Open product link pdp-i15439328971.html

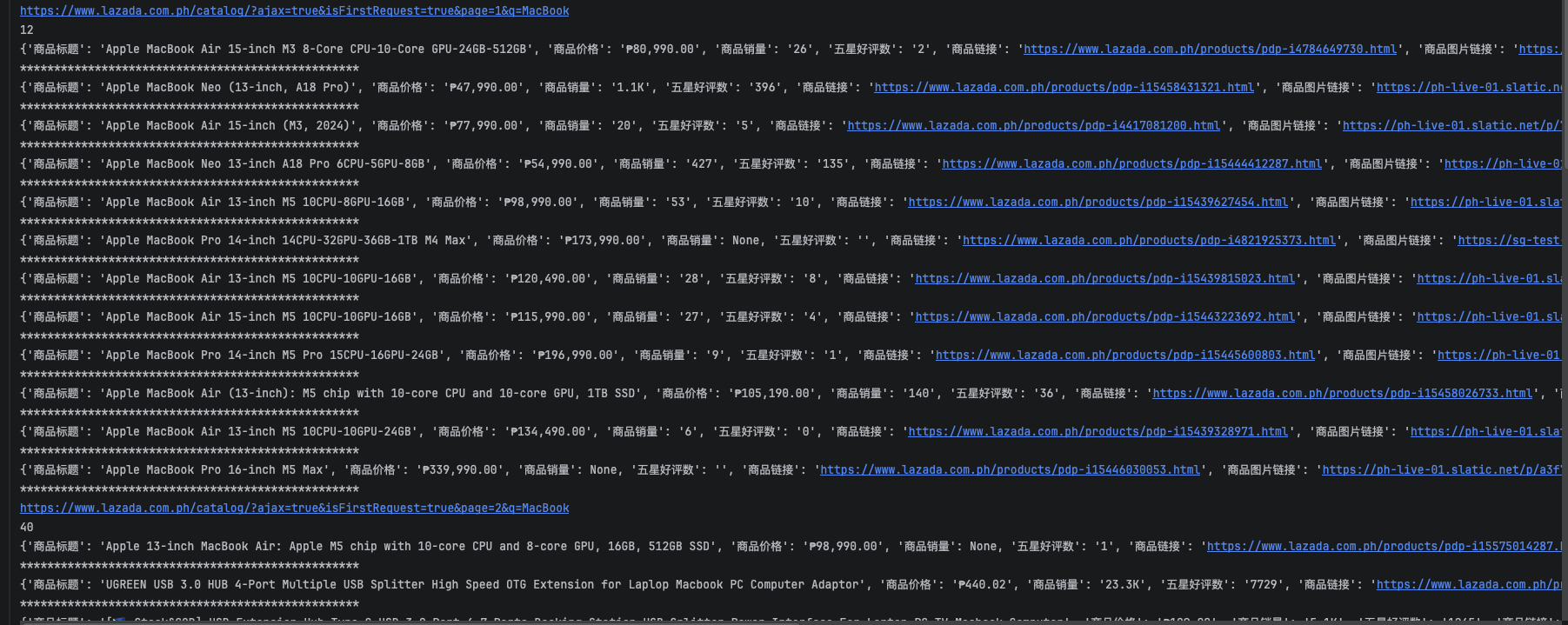1098,432
